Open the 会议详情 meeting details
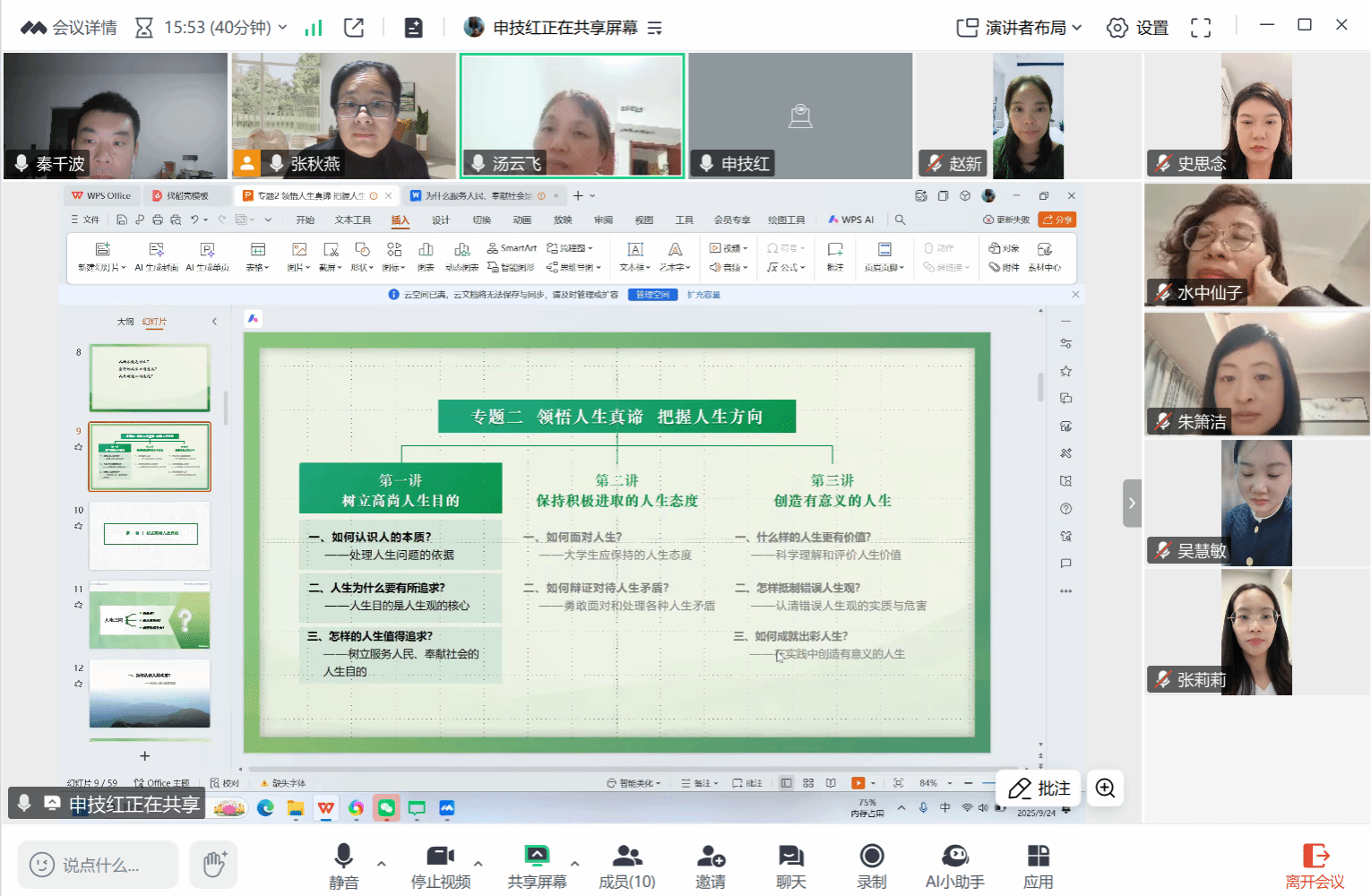This screenshot has height=896, width=1371. click(x=69, y=28)
